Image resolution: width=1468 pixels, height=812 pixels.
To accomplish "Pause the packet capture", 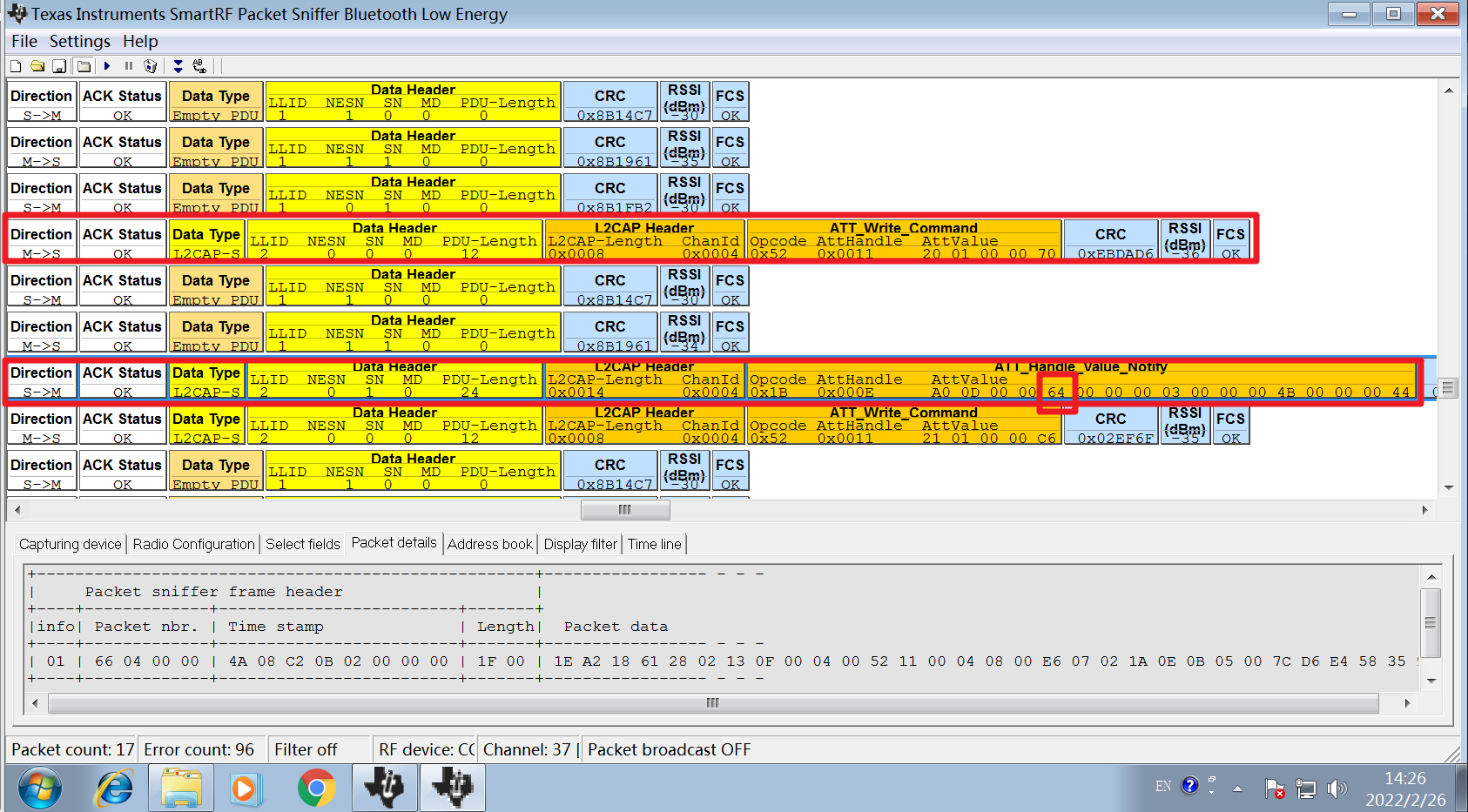I will (129, 66).
